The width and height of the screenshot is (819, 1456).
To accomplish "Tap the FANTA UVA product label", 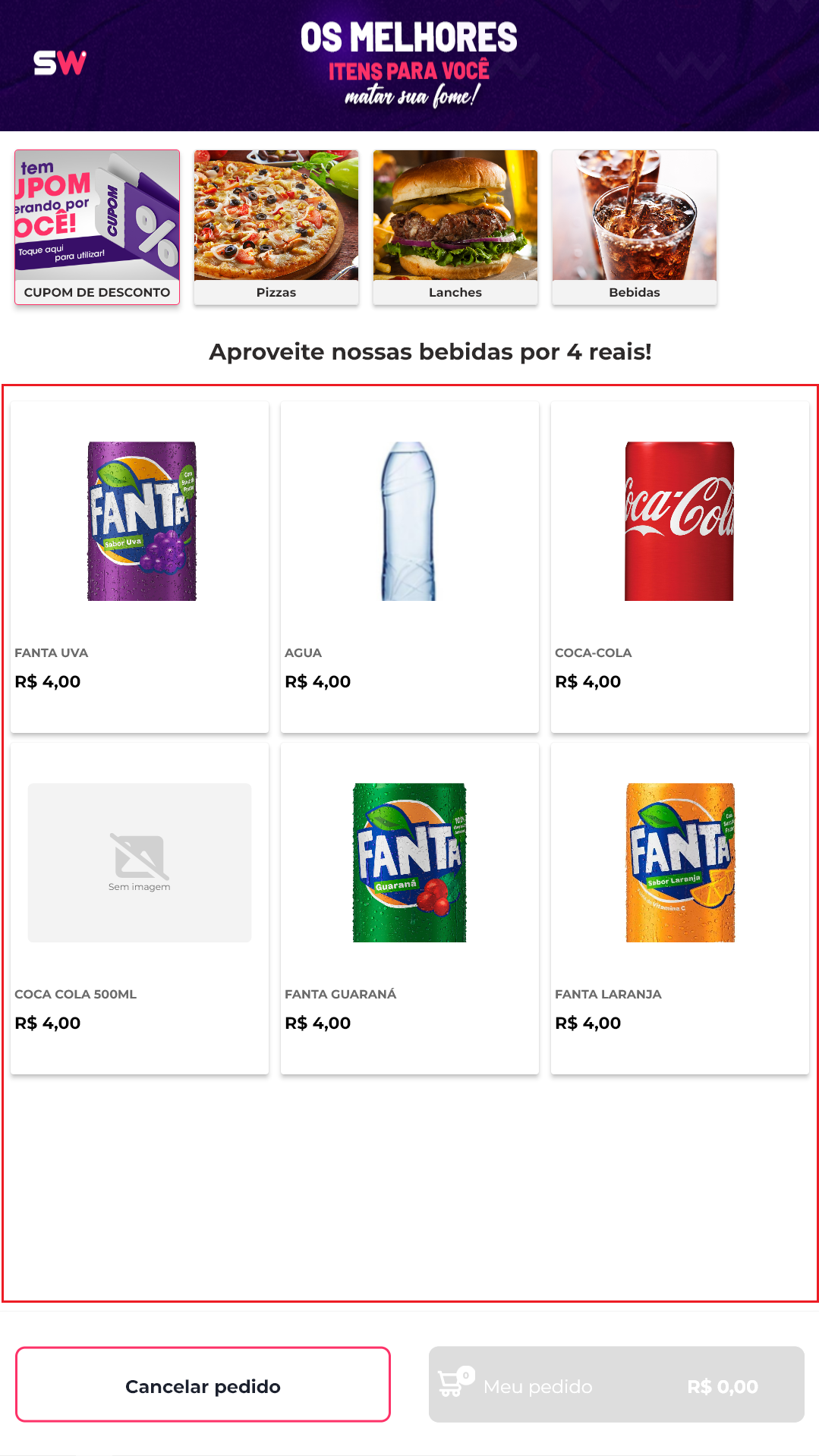I will [52, 653].
